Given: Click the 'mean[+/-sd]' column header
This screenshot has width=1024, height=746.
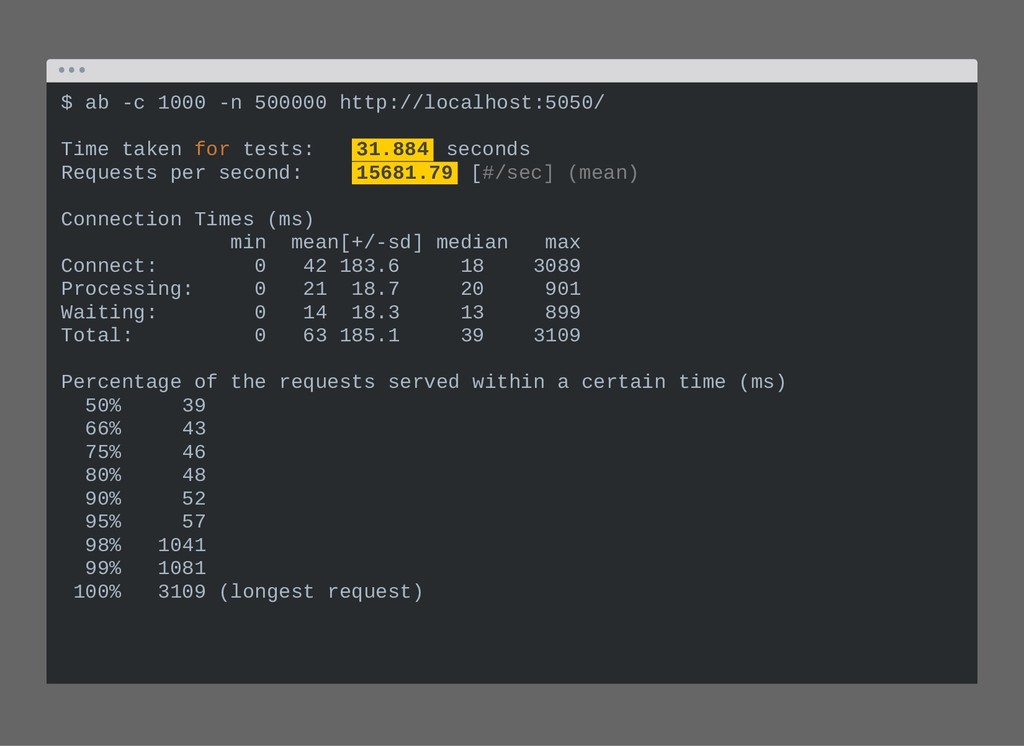Looking at the screenshot, I should pyautogui.click(x=357, y=242).
